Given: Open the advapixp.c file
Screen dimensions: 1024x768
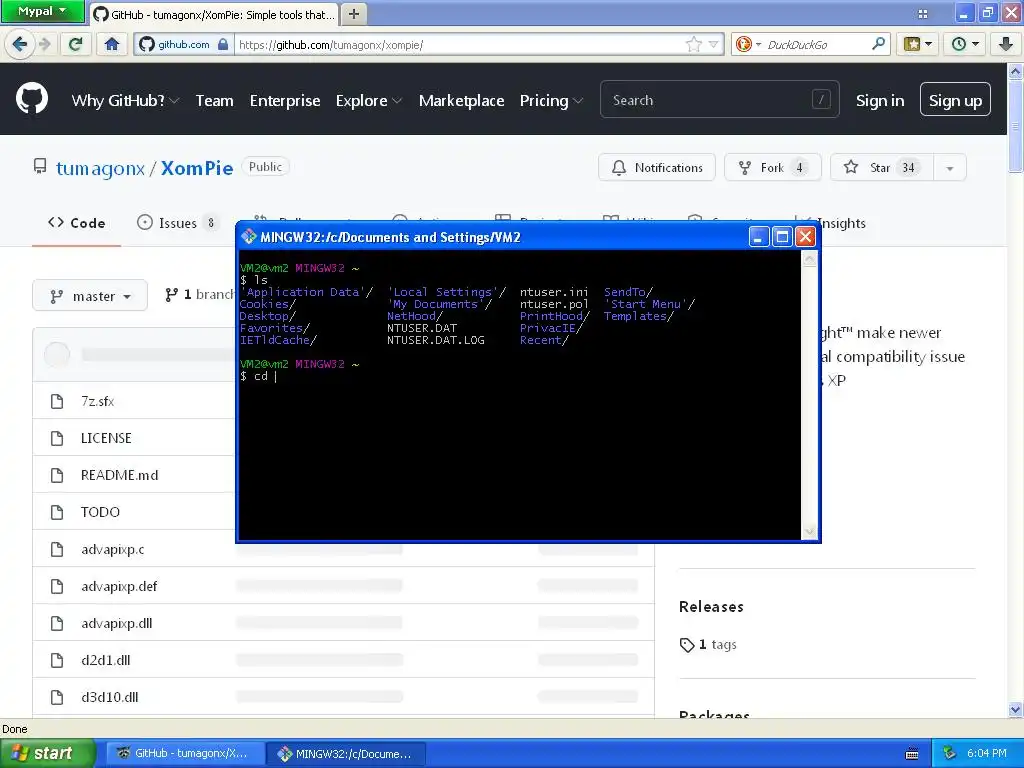Looking at the screenshot, I should coord(112,549).
